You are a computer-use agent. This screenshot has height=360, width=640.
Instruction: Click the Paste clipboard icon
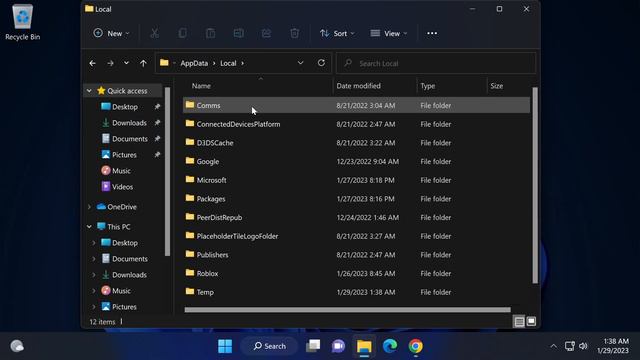click(210, 33)
